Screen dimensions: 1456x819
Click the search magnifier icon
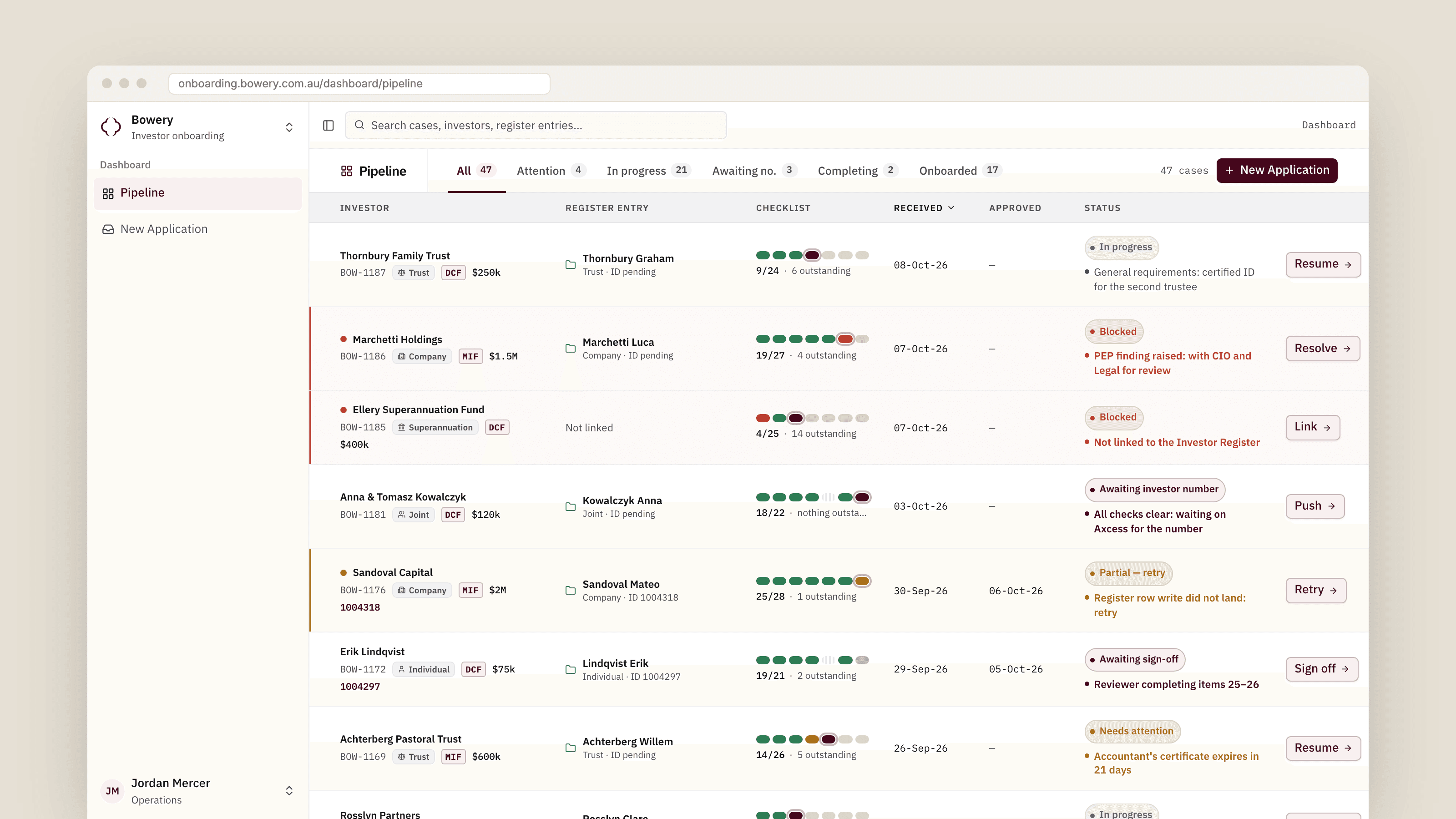[359, 125]
